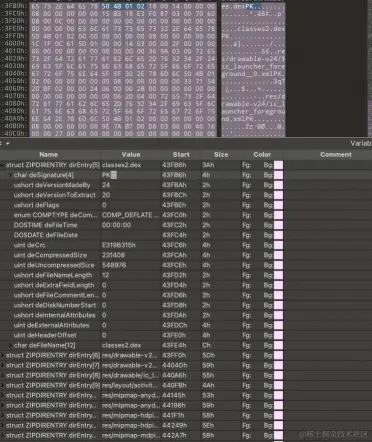This screenshot has width=372, height=442.
Task: Expand the dirEntry[9] res/layout struct row
Action: point(2,385)
